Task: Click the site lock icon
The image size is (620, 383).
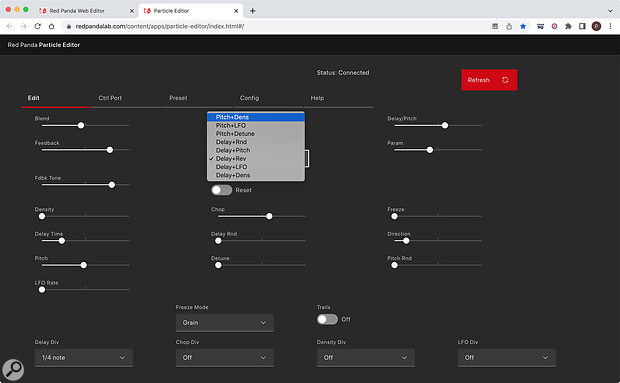Action: click(x=68, y=26)
